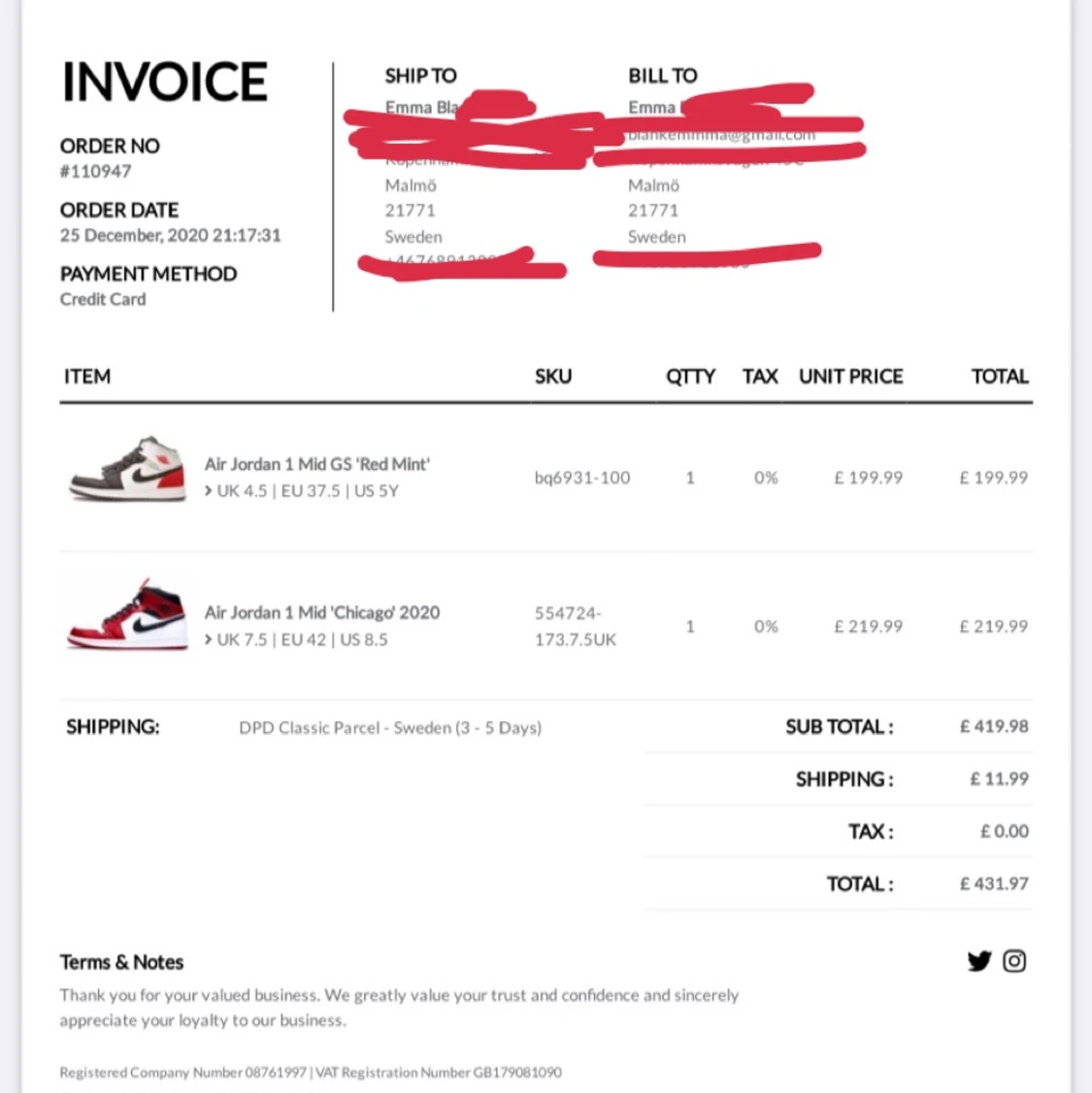Click the DPD Classic Parcel shipping text
This screenshot has height=1093, width=1092.
(x=390, y=728)
